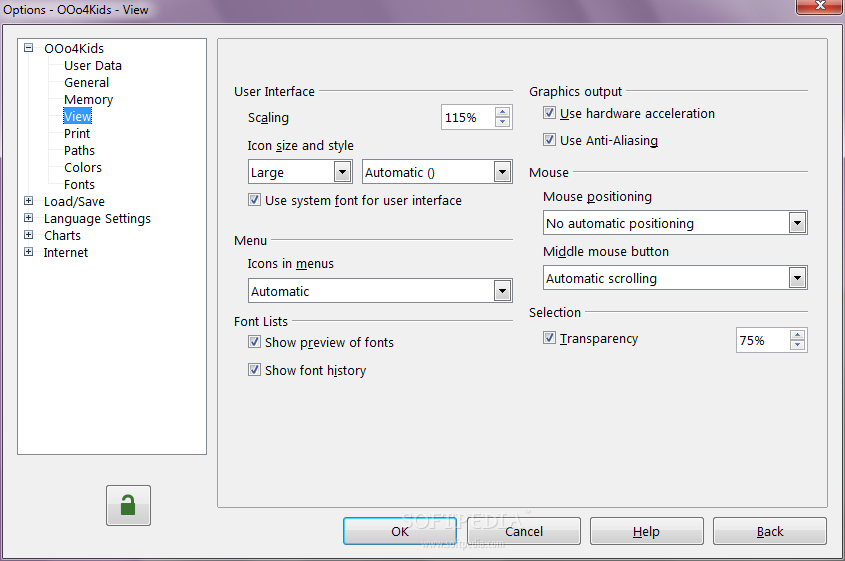Screen dimensions: 845x561
Task: Select the highlighted View tree entry
Action: click(78, 116)
